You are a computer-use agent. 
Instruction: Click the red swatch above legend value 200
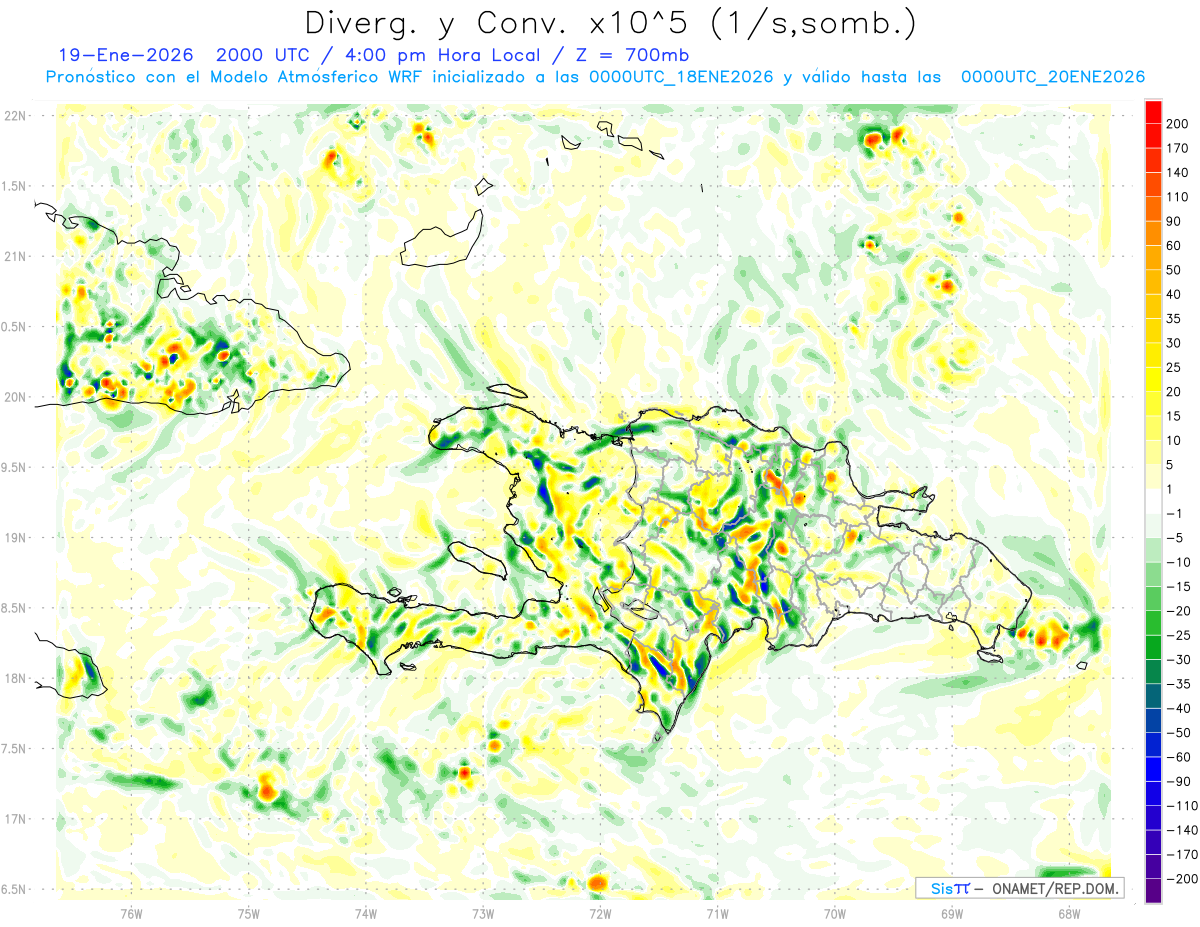coord(1153,111)
